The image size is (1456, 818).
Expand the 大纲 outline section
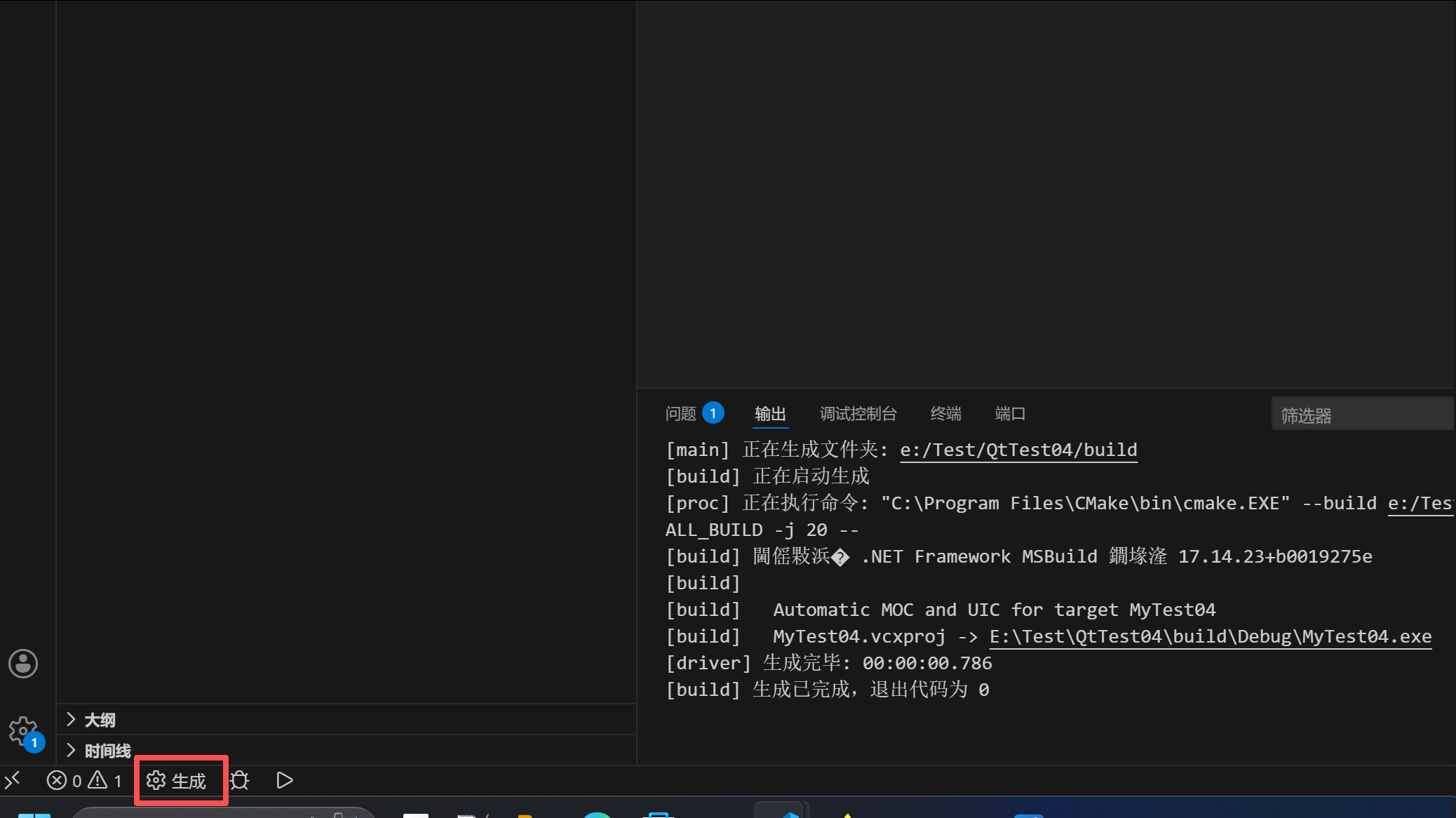100,720
